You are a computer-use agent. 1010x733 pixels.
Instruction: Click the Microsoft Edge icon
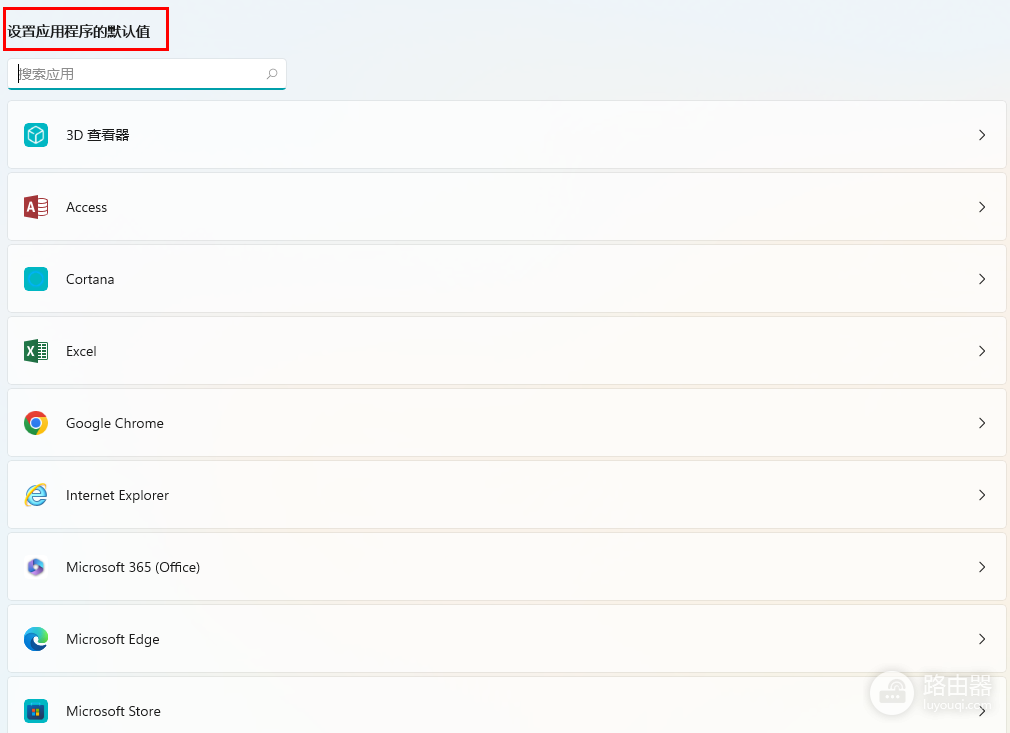36,639
